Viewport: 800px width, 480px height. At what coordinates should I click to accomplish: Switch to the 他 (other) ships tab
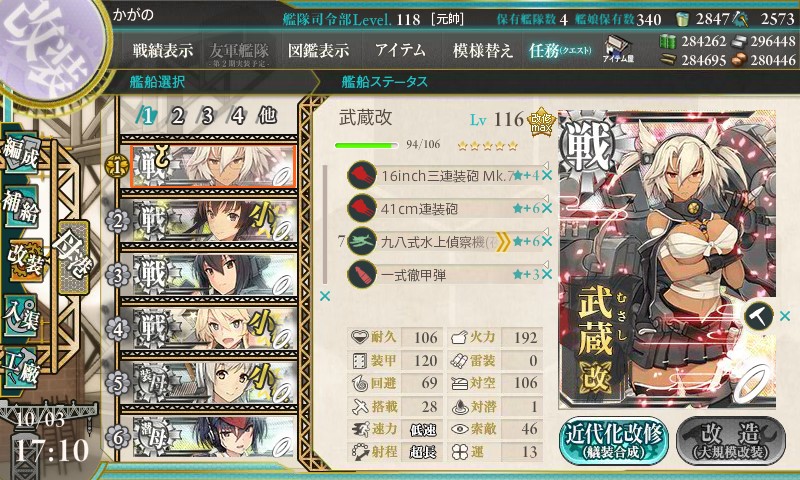[x=267, y=116]
